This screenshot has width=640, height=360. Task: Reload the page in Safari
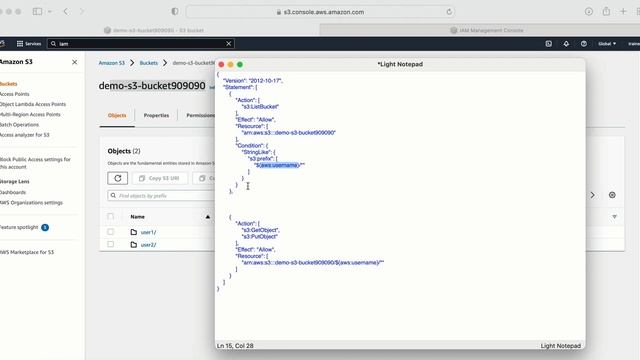tap(449, 12)
